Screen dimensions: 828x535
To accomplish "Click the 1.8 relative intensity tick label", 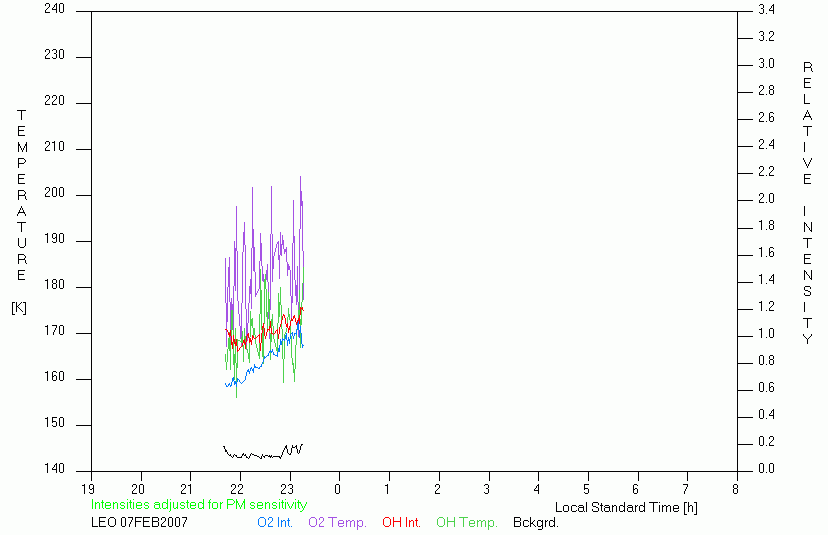I will [x=766, y=226].
